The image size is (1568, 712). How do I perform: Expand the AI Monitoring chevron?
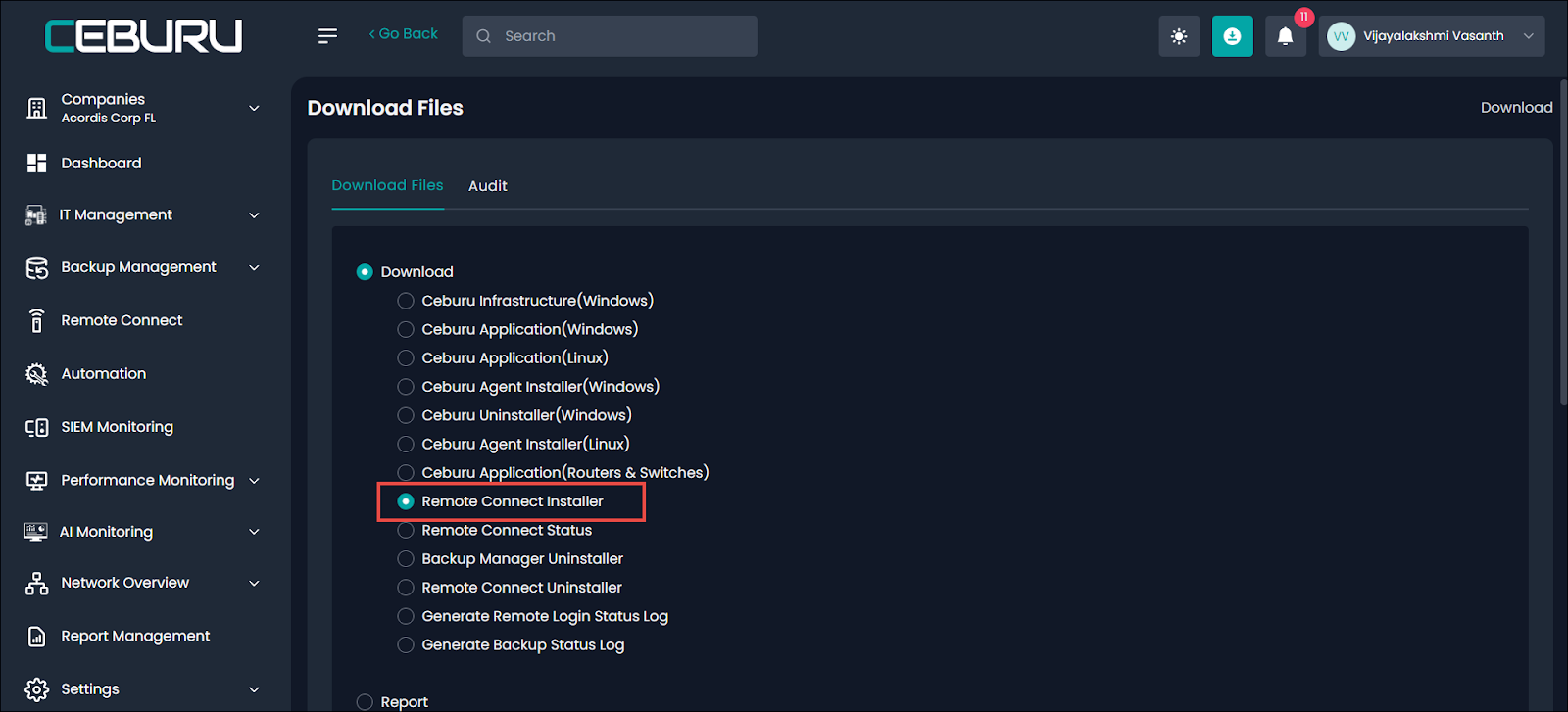(x=254, y=532)
